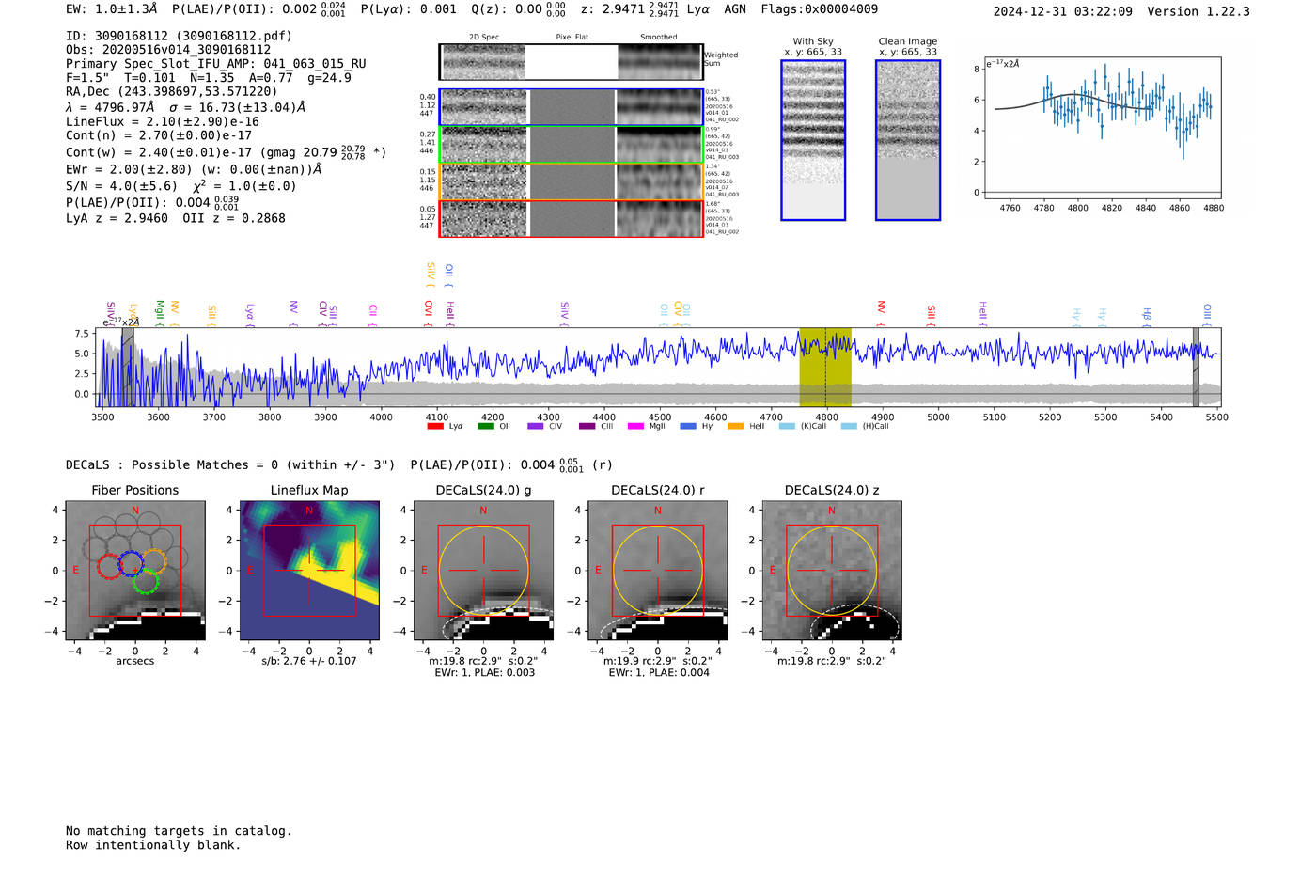This screenshot has height=896, width=1316.
Task: Click the timestamp "2024-12-31 03:22:09"
Action: [1063, 11]
